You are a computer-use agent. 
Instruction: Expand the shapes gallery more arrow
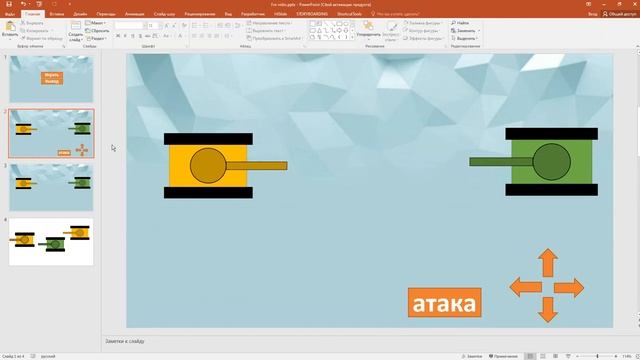click(353, 37)
